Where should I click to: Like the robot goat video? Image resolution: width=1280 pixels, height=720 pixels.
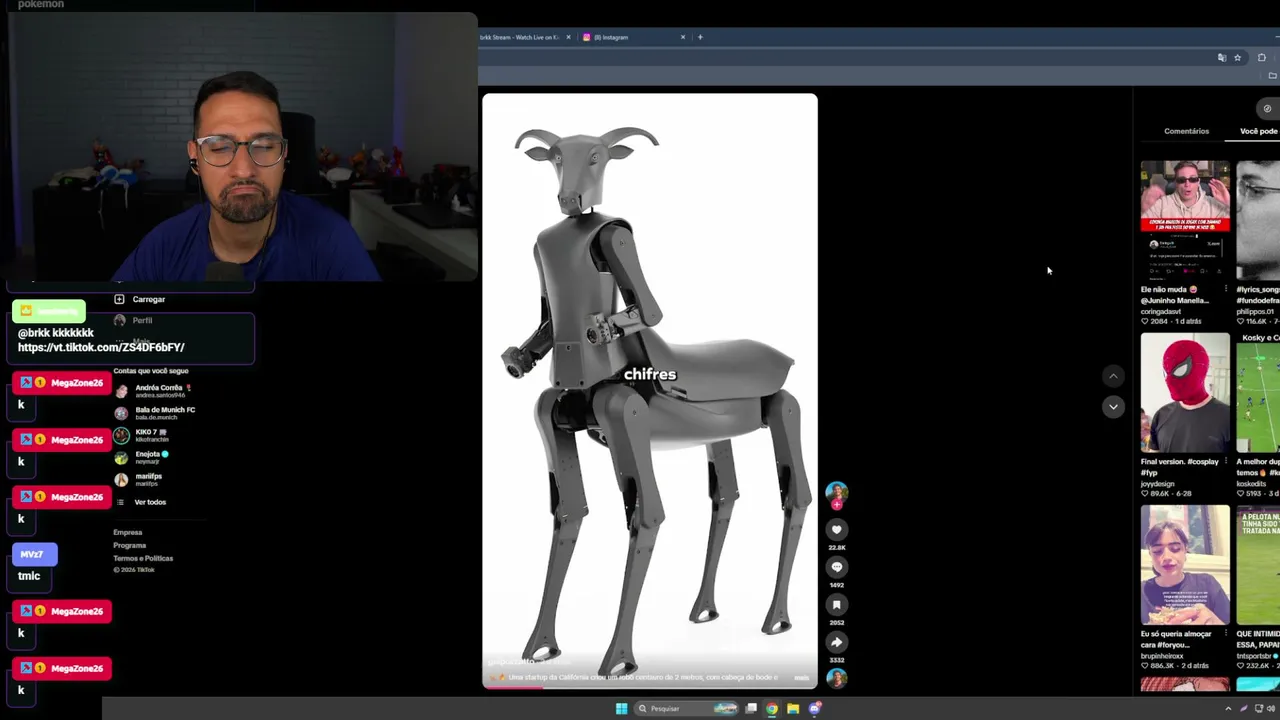[837, 530]
